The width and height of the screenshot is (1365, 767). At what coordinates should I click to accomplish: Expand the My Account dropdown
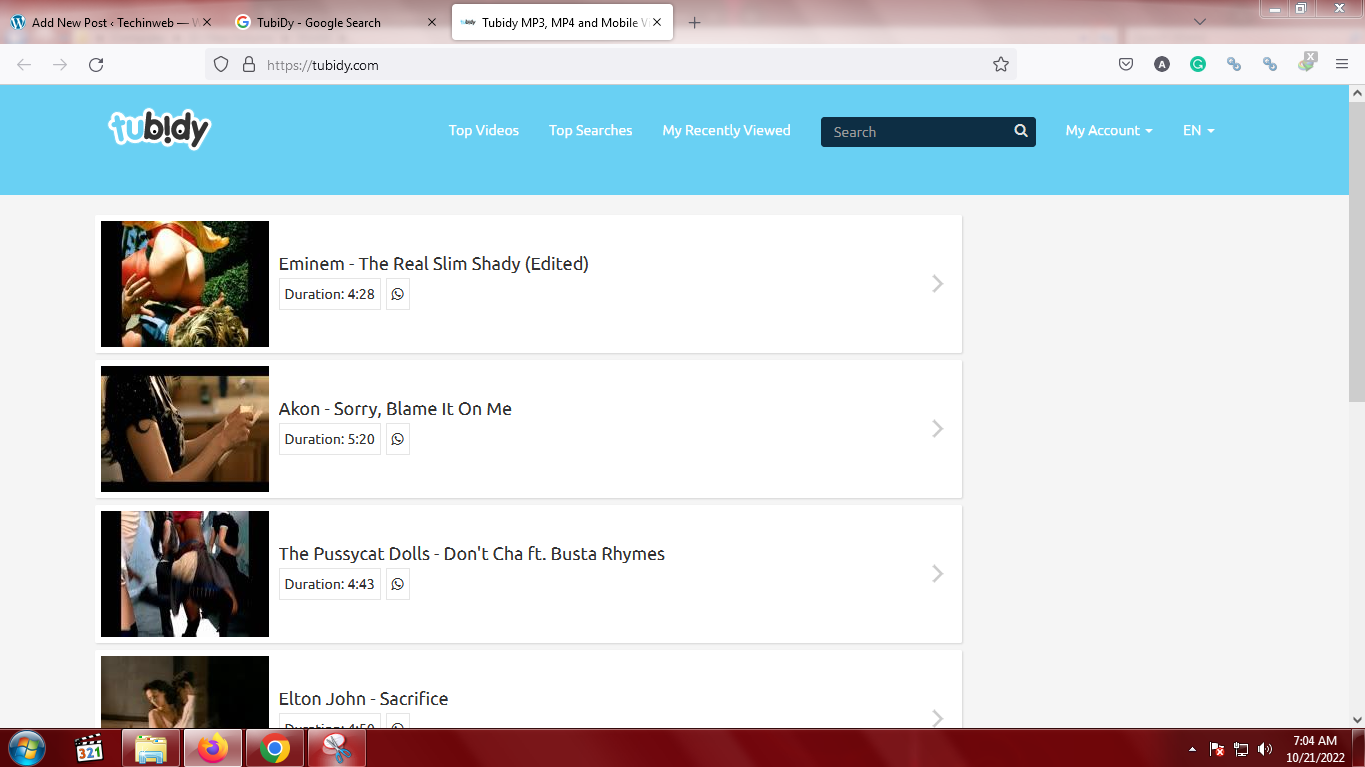click(1109, 131)
